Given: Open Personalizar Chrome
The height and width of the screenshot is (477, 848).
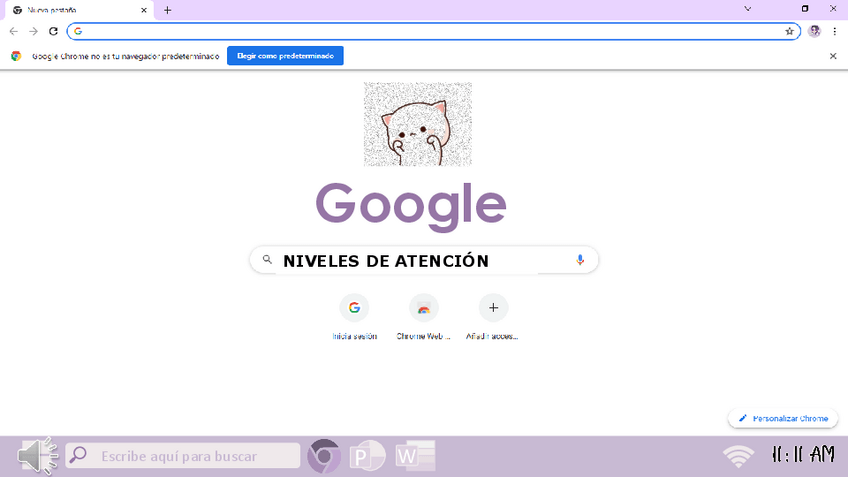Looking at the screenshot, I should pos(783,418).
